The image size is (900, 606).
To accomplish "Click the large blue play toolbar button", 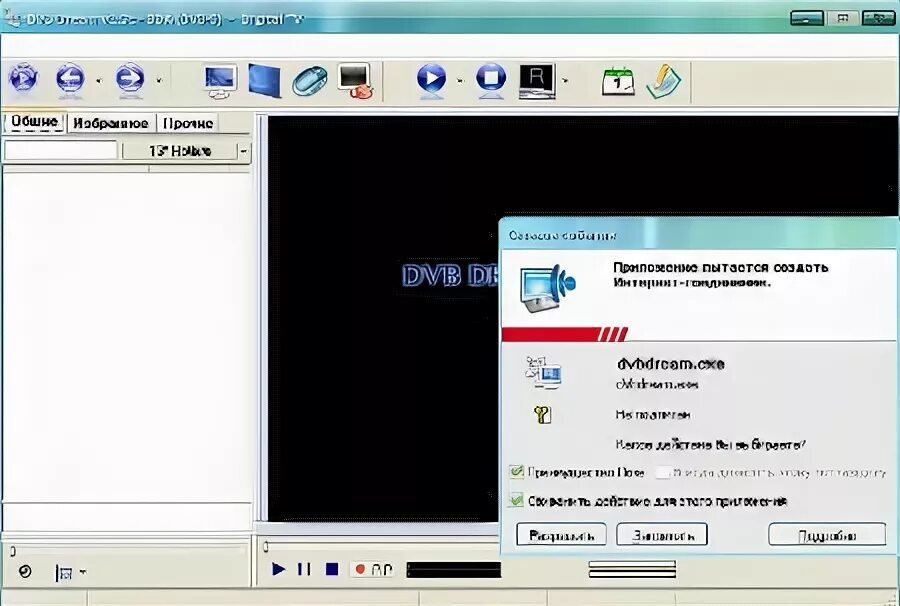I will click(x=431, y=79).
